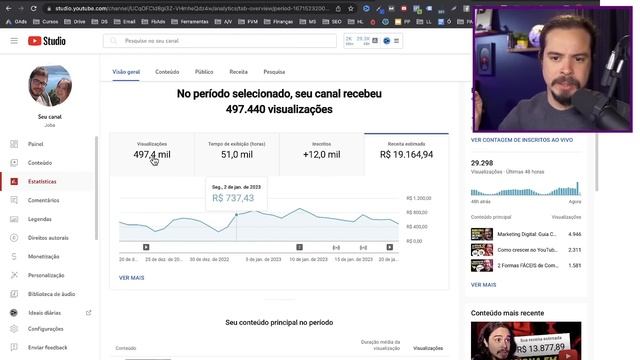The image size is (640, 360).
Task: Click the real-time 48 hours bar chart
Action: point(526,189)
